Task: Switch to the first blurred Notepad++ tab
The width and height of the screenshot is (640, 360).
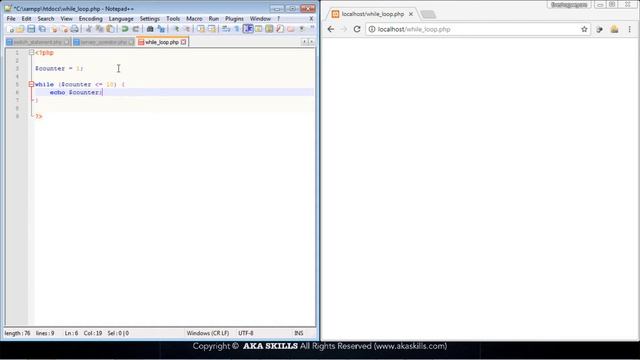Action: [x=38, y=42]
